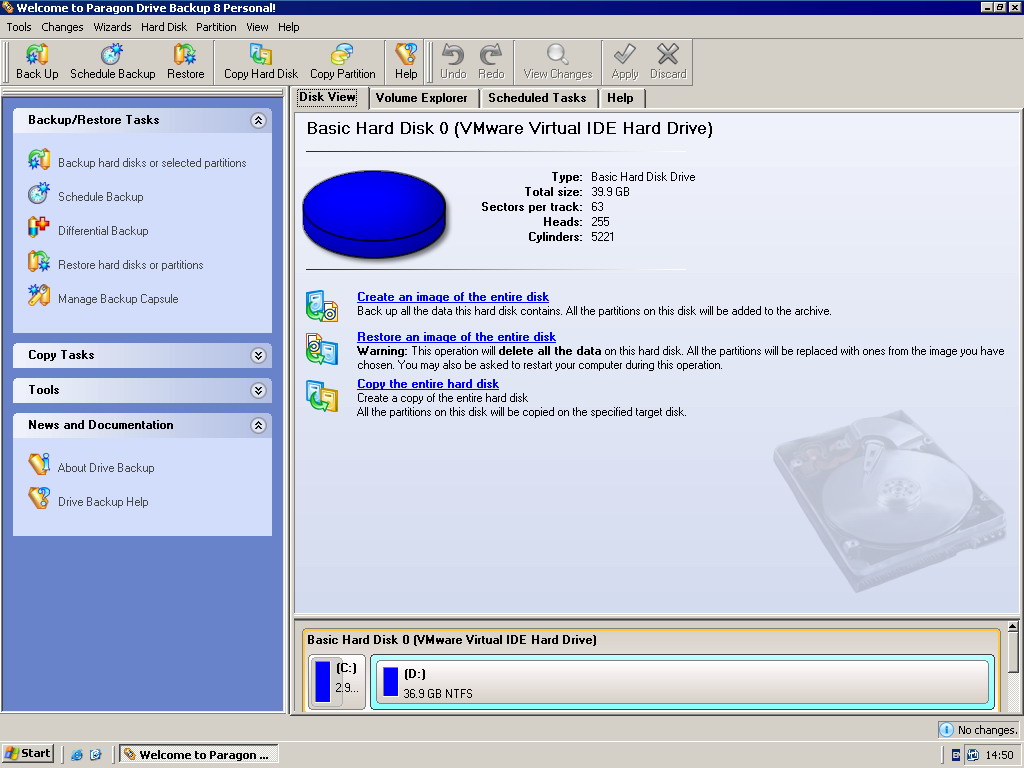Click the Redo toolbar button
Screen dimensions: 1024x768
(x=491, y=62)
